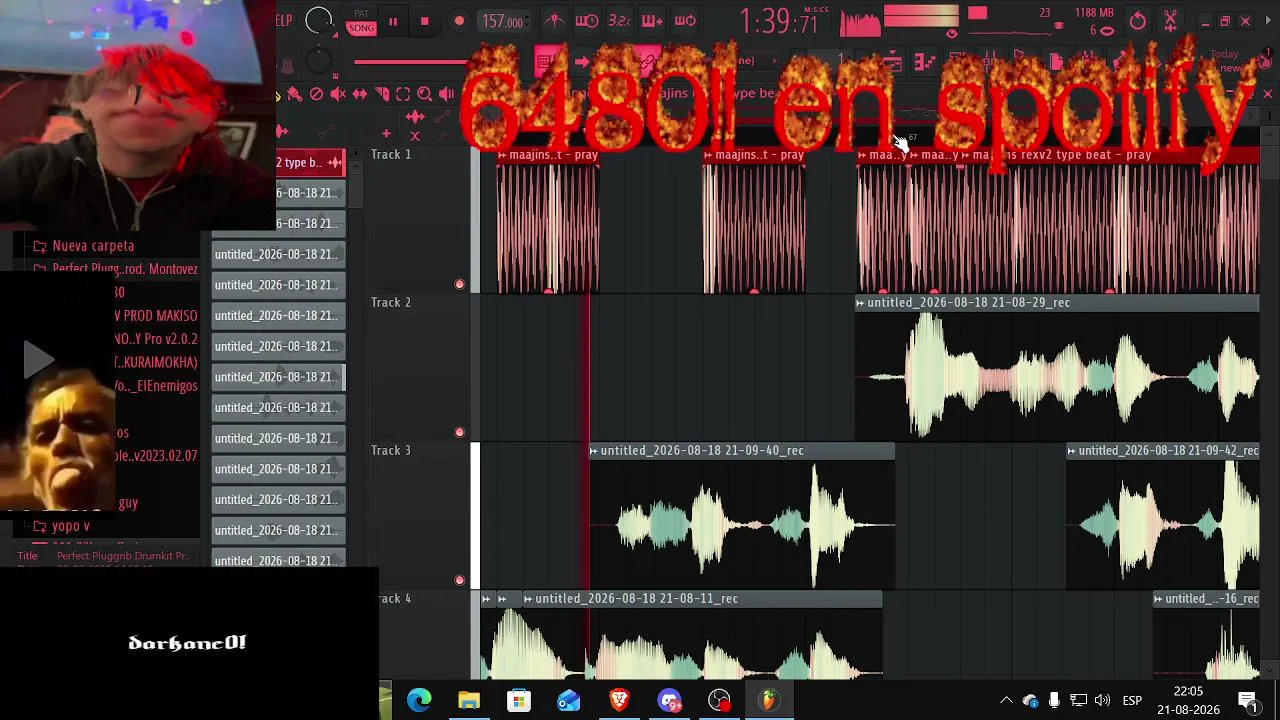Select the Zoom playlist tool

click(425, 94)
